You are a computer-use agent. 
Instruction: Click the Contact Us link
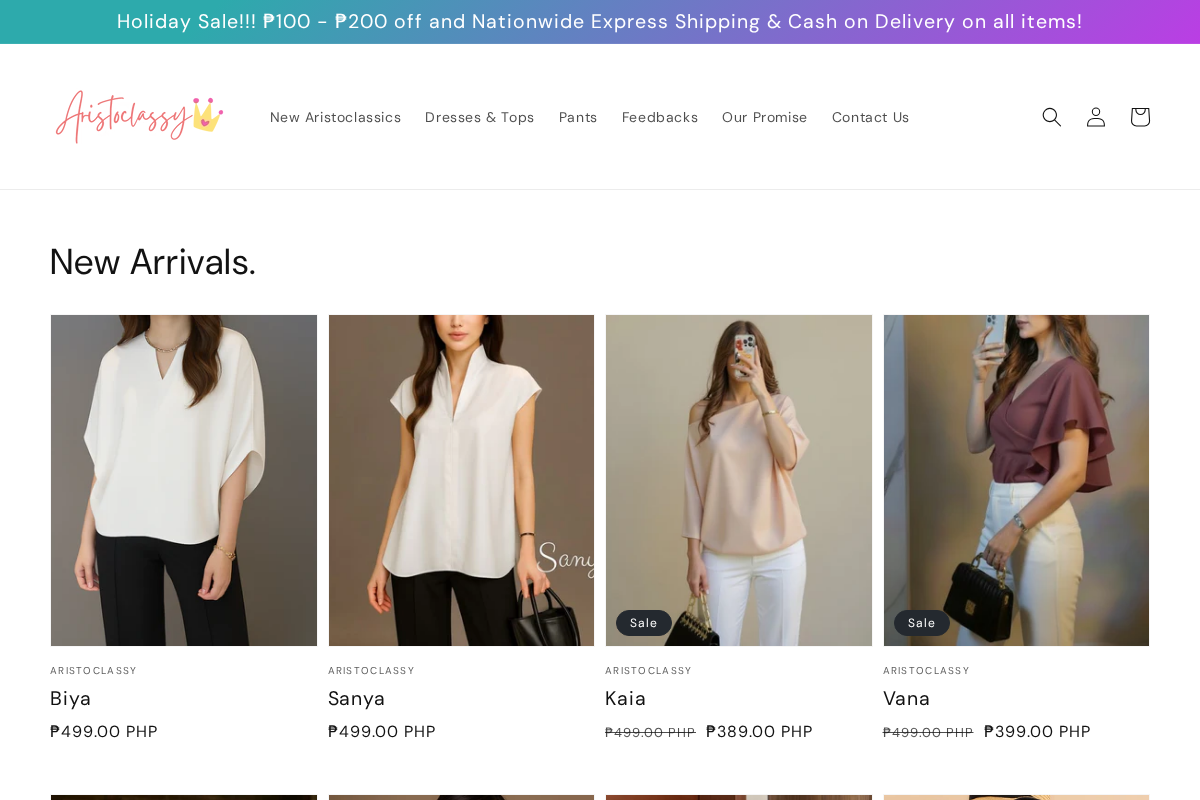point(870,117)
